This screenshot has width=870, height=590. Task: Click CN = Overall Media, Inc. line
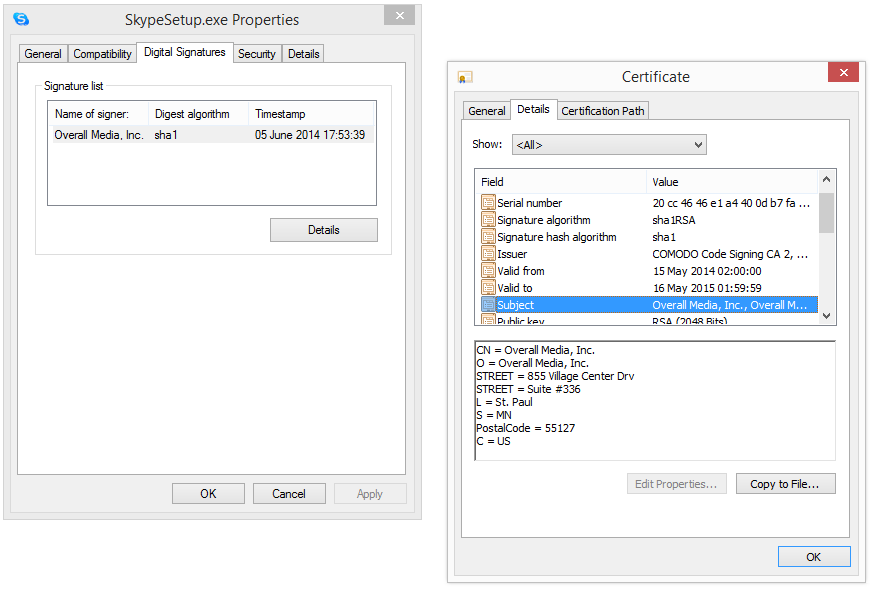coord(535,350)
